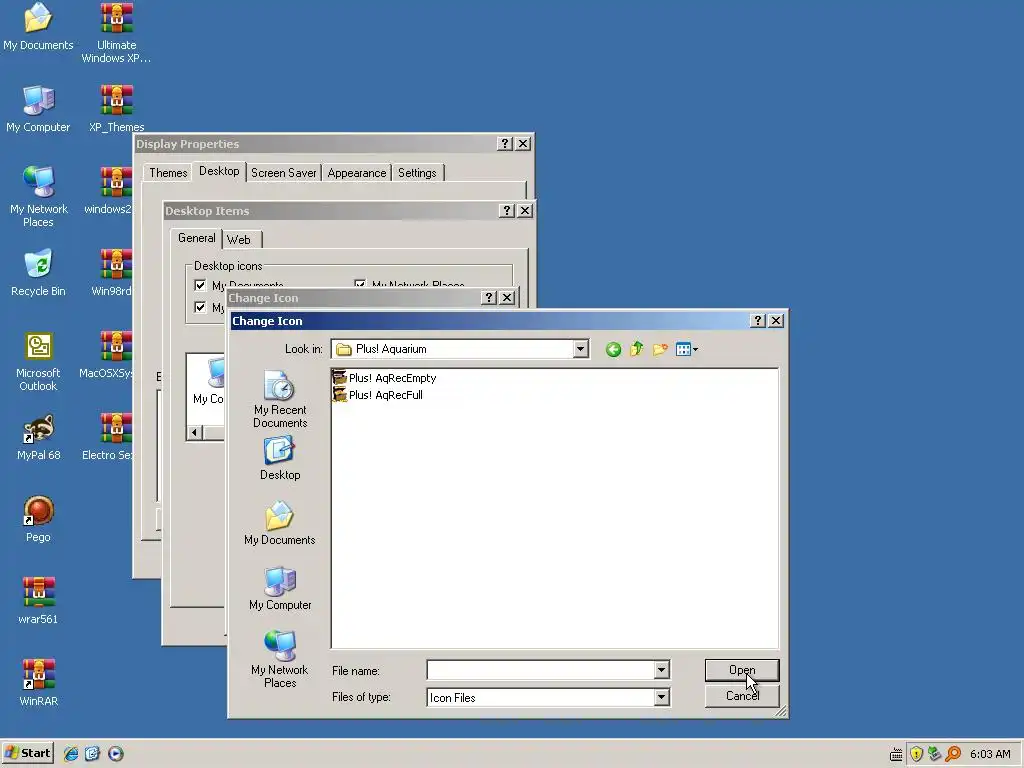1024x768 pixels.
Task: Select General tab in Desktop Items
Action: click(x=197, y=238)
